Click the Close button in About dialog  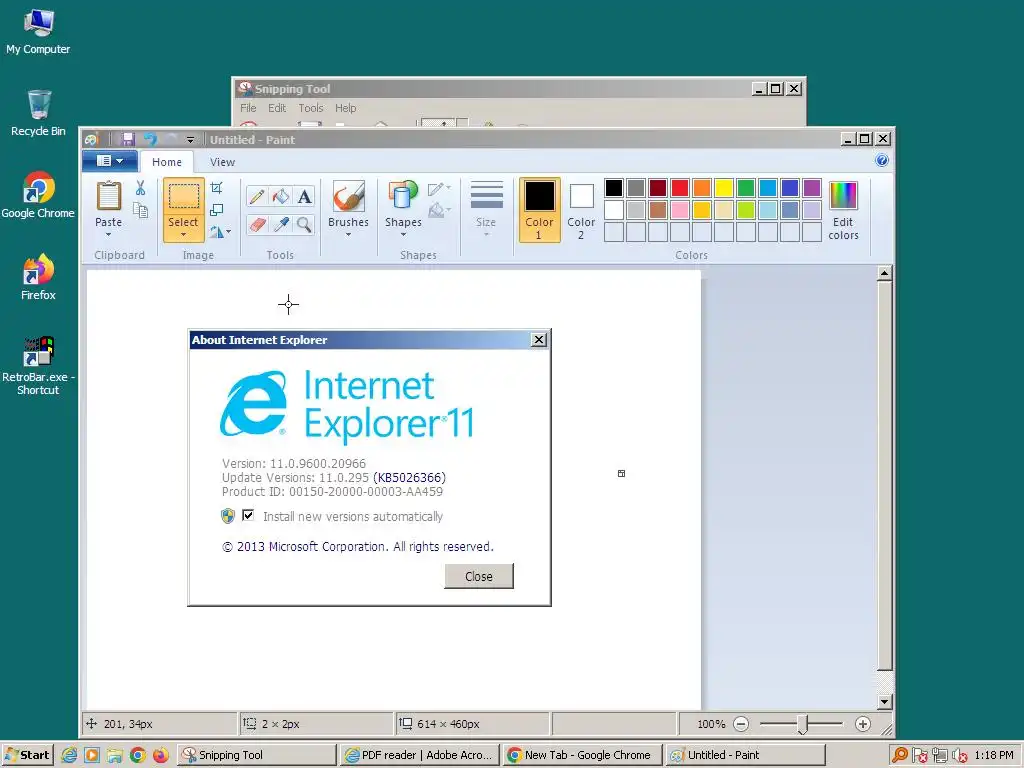pyautogui.click(x=479, y=576)
